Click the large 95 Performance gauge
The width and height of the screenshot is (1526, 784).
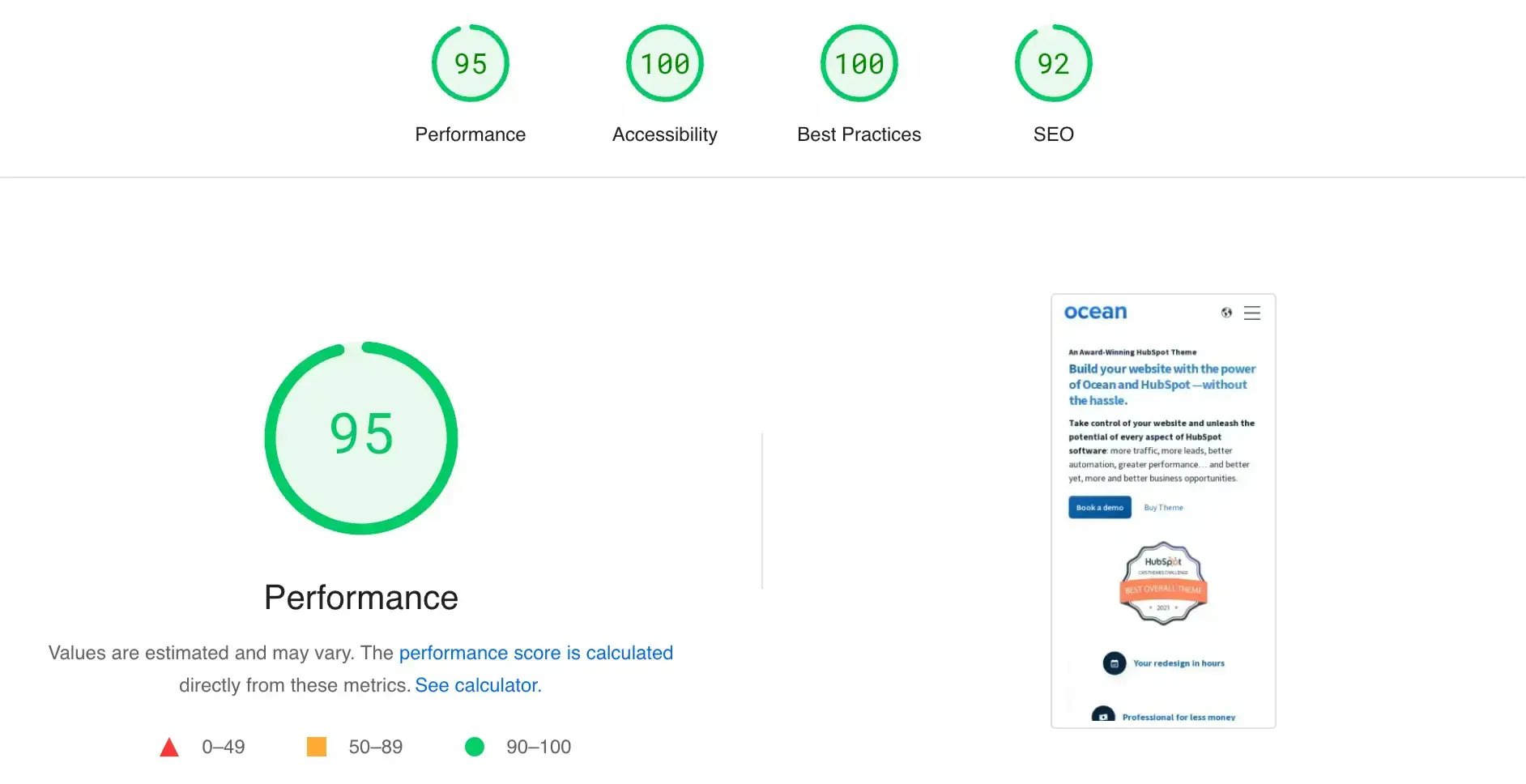(361, 438)
